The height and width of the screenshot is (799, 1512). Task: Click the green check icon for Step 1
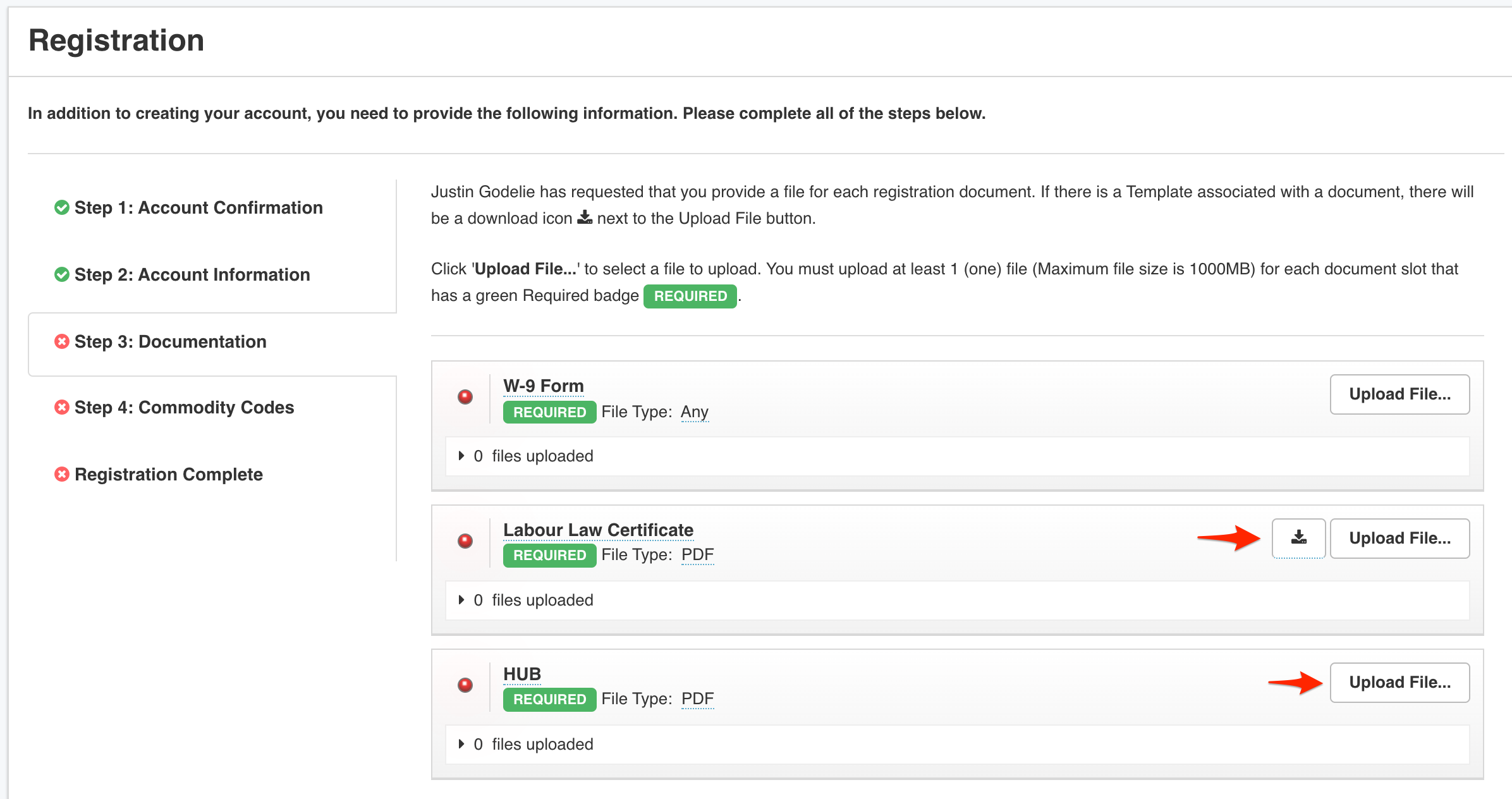pyautogui.click(x=62, y=207)
